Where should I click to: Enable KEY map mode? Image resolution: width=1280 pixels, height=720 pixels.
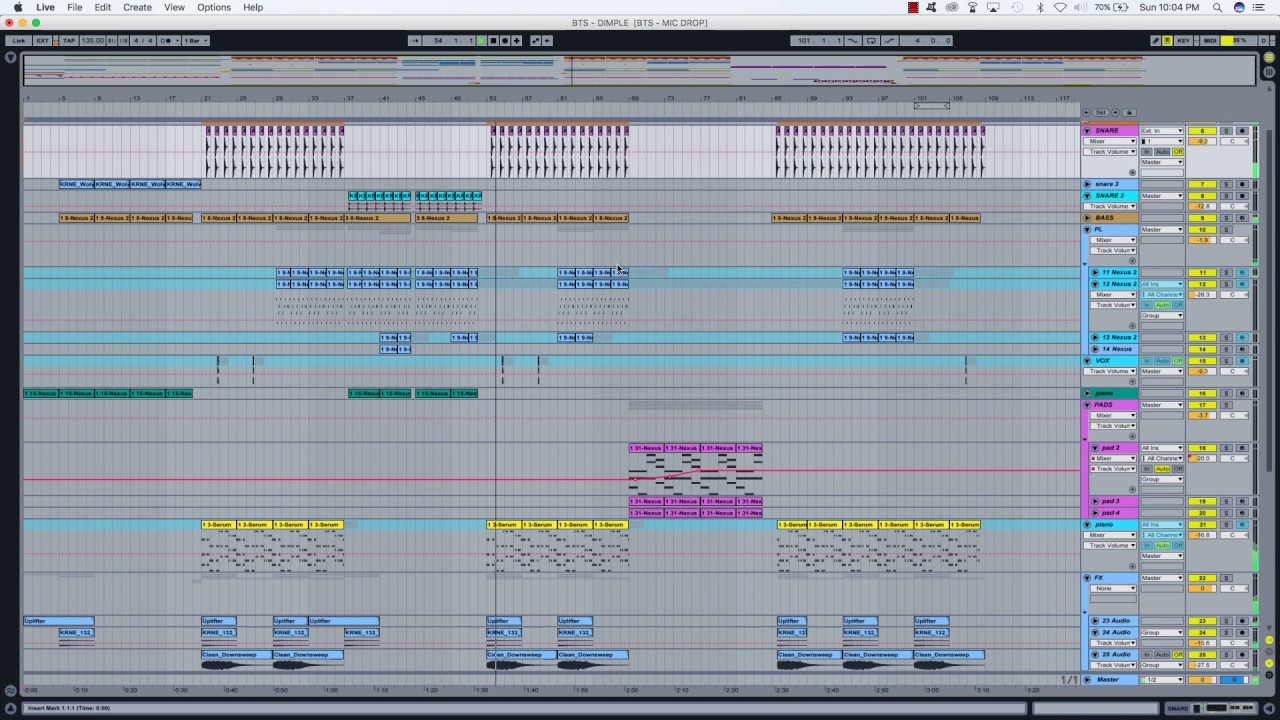1183,41
